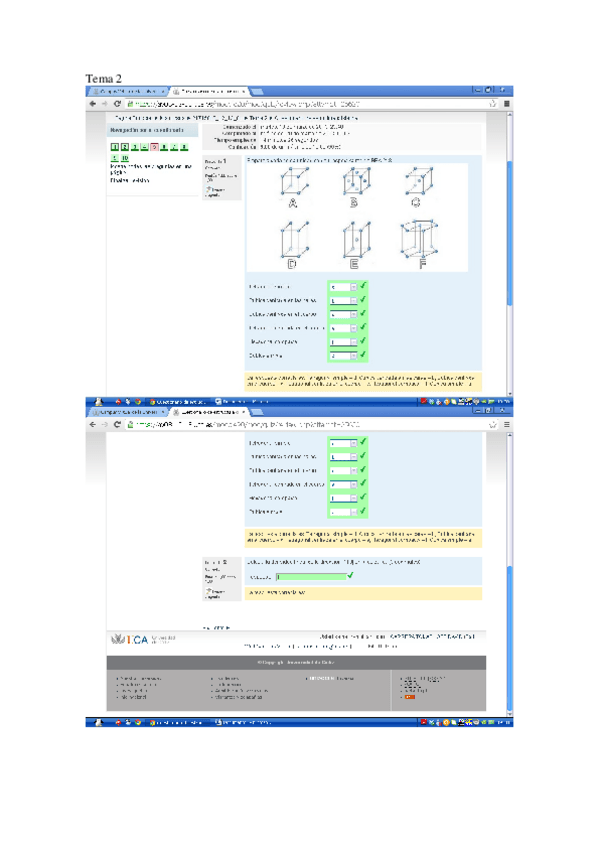
Task: Open the last answer dropdown in lower window
Action: point(343,512)
